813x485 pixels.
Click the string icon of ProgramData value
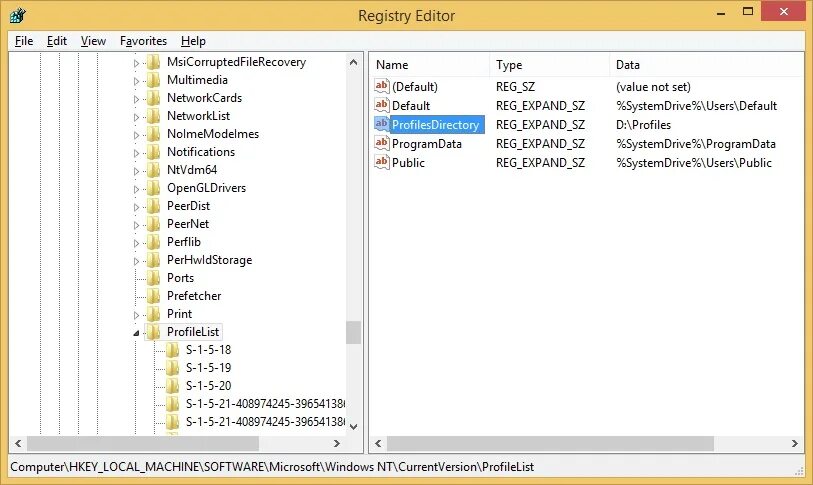pos(382,143)
